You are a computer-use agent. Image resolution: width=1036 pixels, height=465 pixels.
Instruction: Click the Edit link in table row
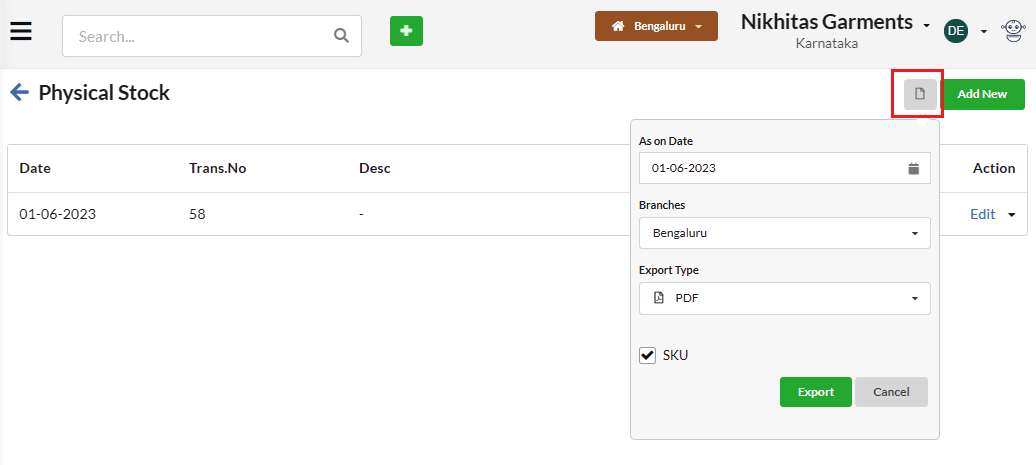click(982, 214)
